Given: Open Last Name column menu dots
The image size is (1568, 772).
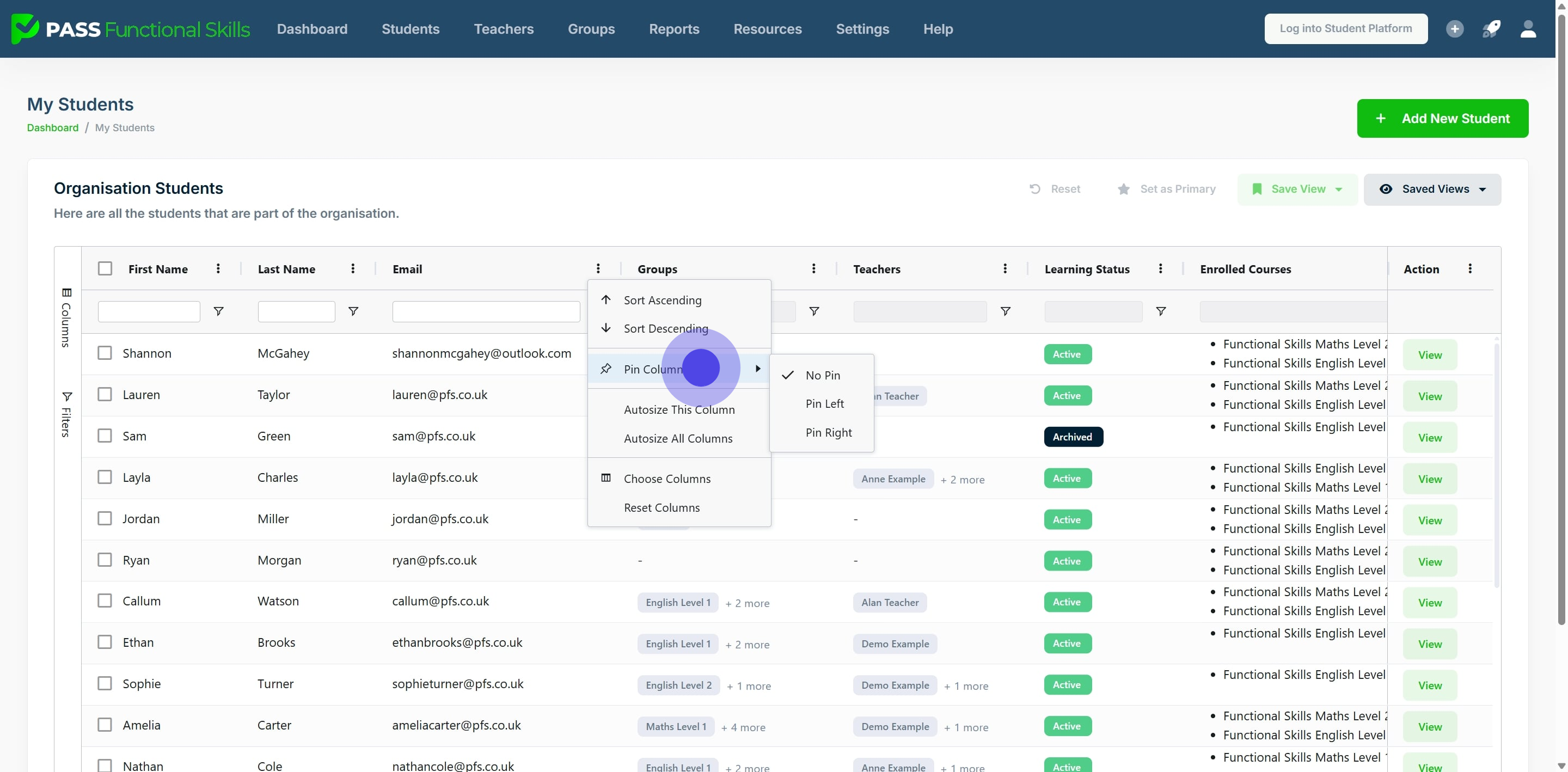Looking at the screenshot, I should click(353, 268).
